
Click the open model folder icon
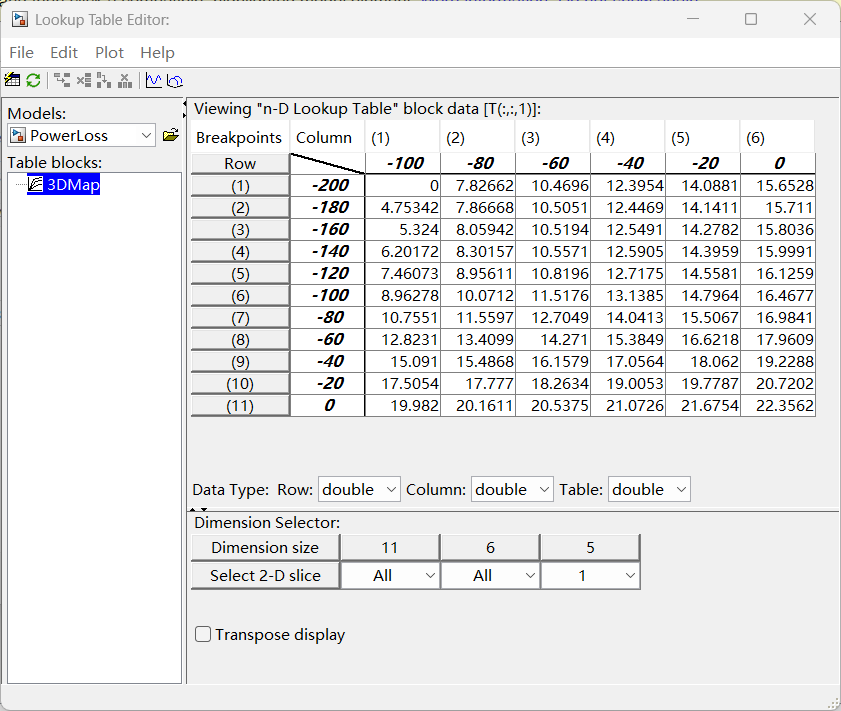coord(171,135)
